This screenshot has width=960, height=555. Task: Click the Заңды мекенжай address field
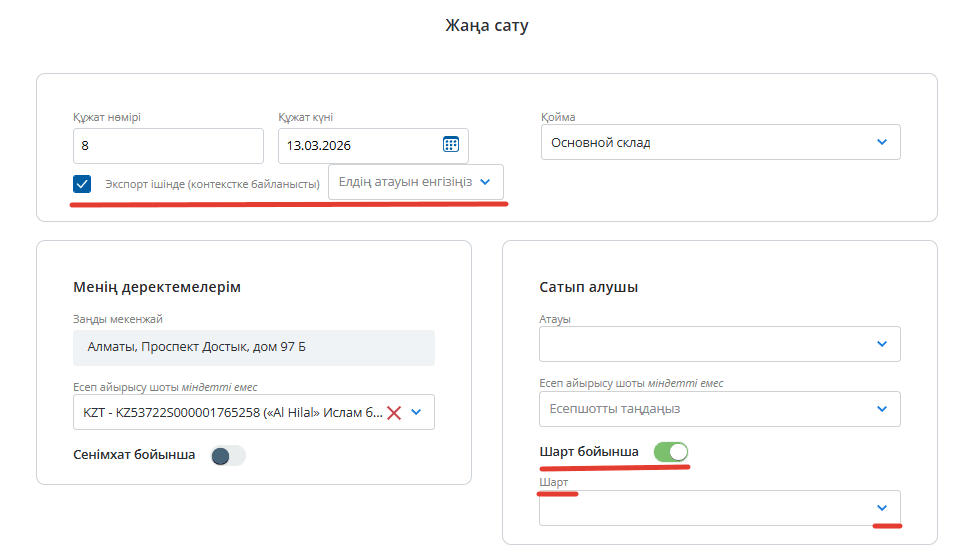(253, 348)
